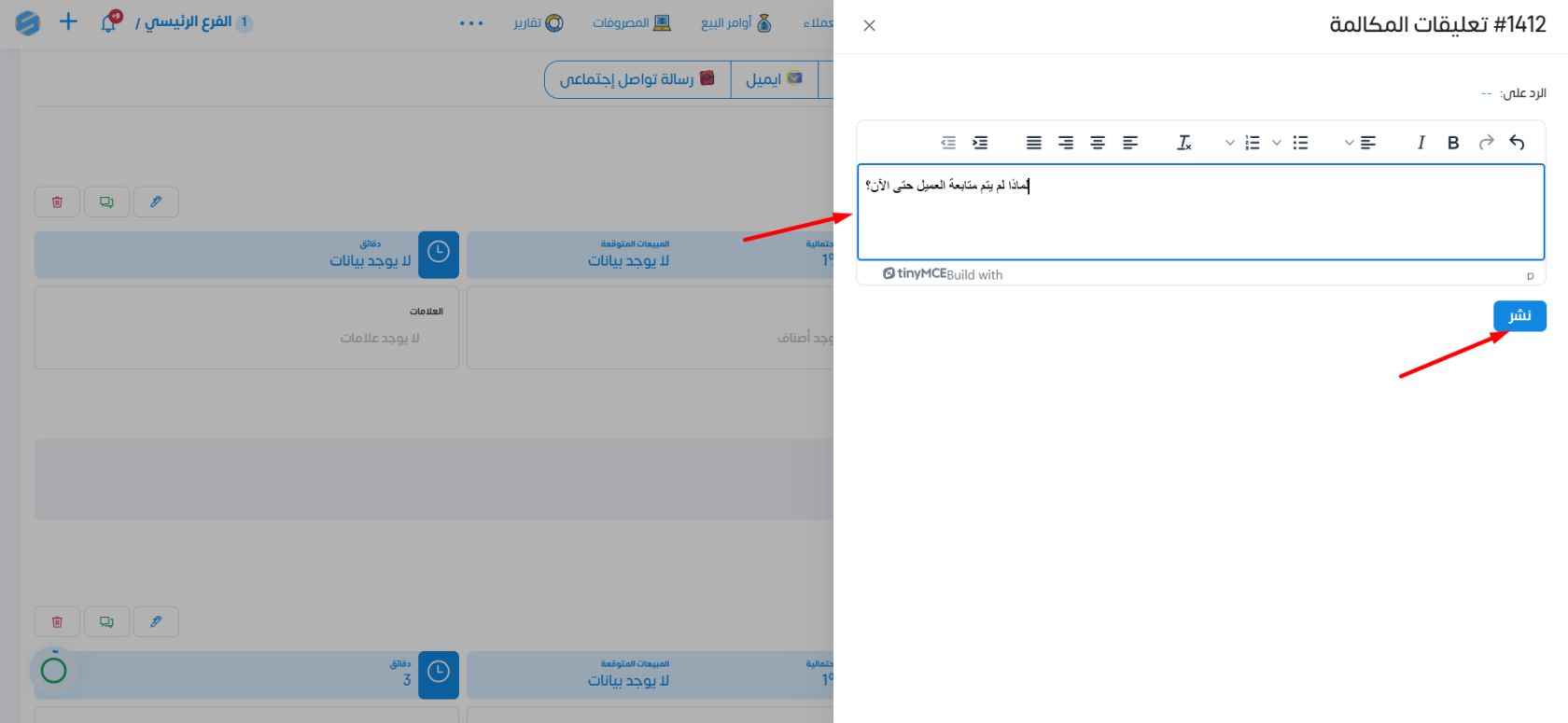The width and height of the screenshot is (1568, 723).
Task: Click the plus icon in the top bar
Action: click(68, 21)
